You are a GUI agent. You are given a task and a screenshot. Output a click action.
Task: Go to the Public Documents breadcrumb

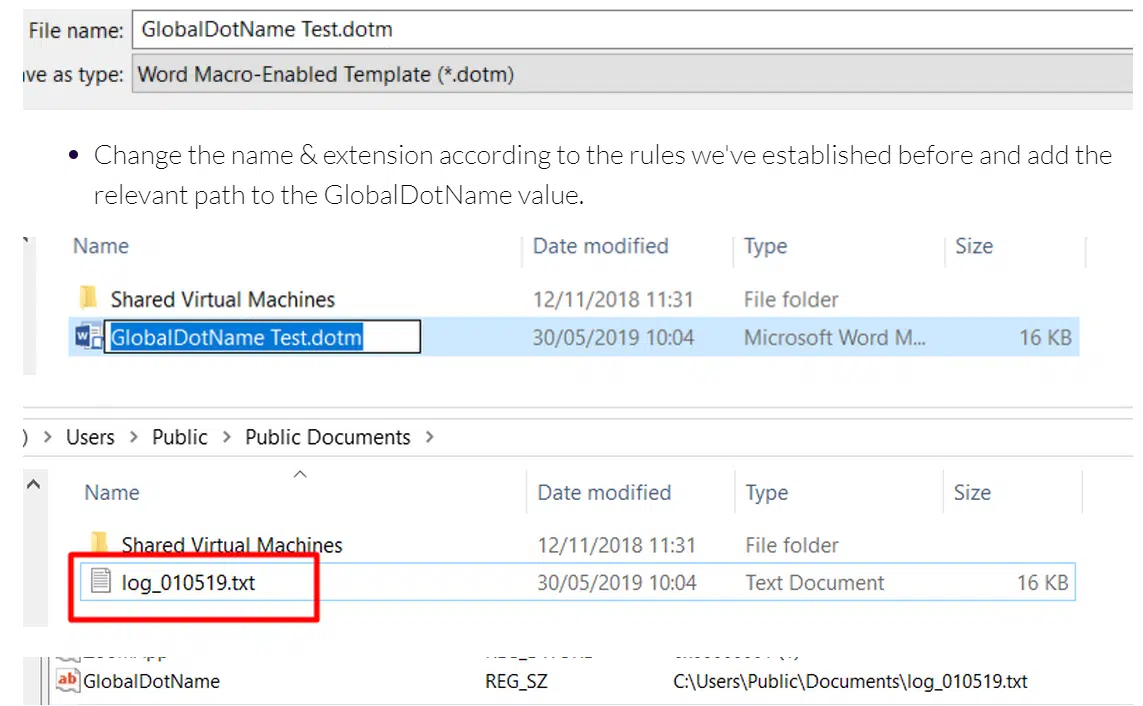pos(327,437)
